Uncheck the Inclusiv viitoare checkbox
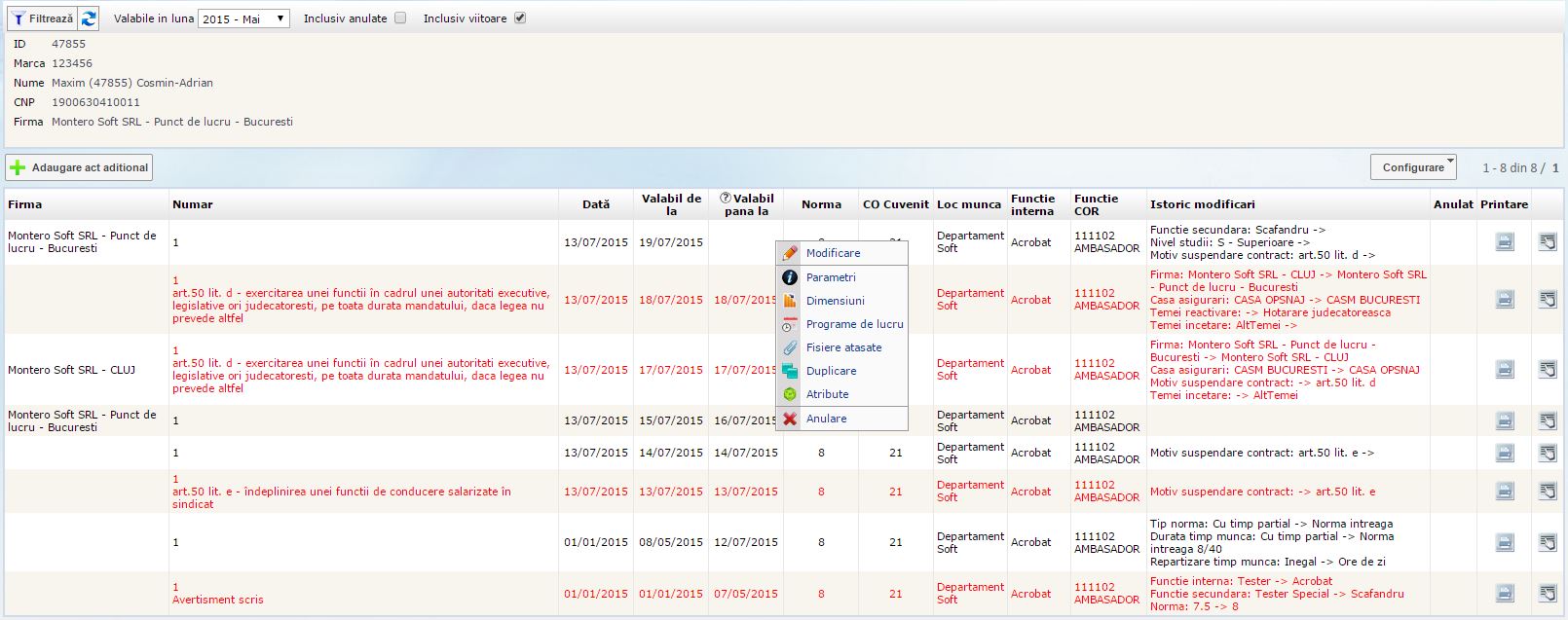 [520, 18]
